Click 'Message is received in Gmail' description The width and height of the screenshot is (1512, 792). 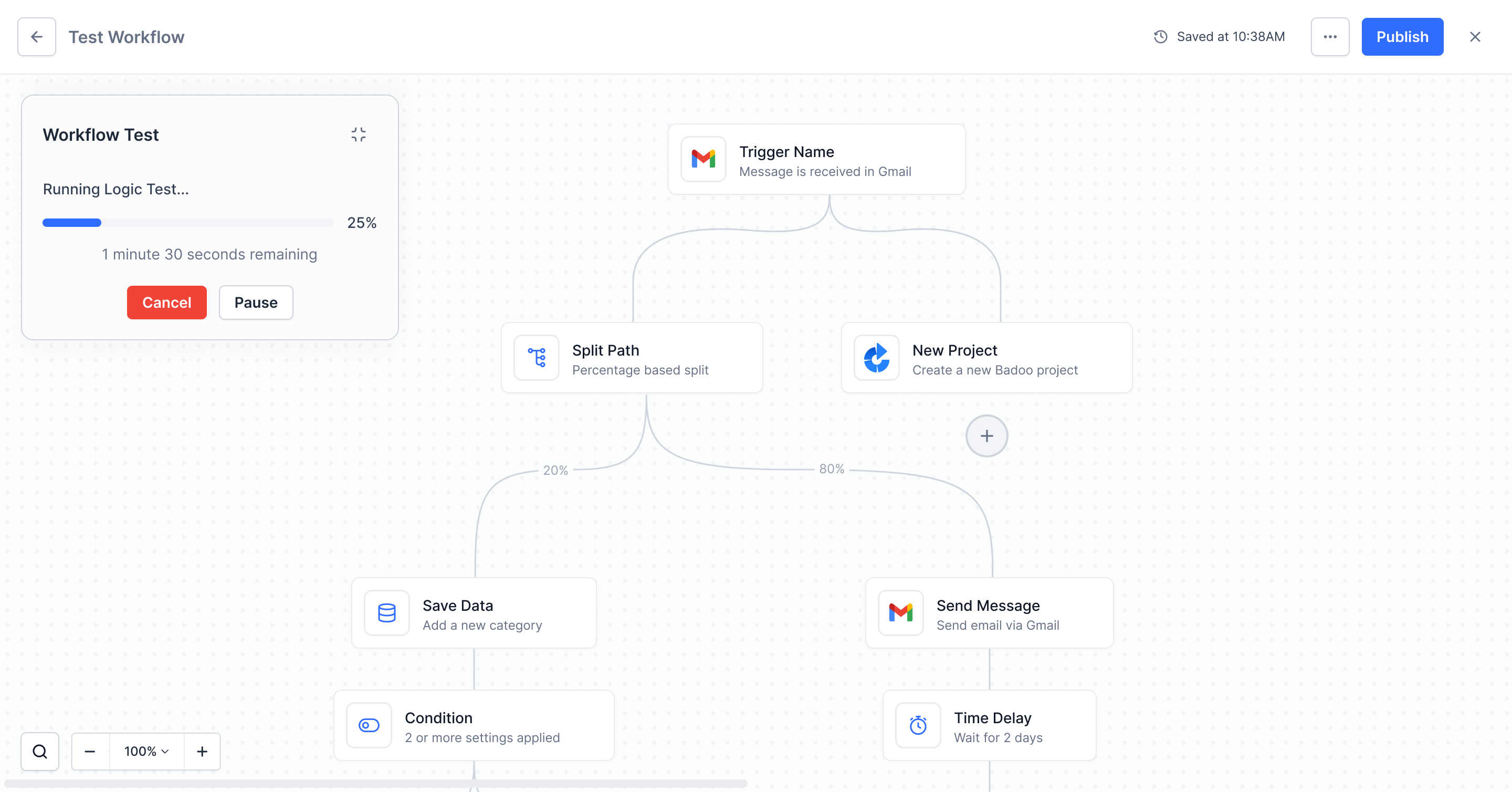click(825, 171)
